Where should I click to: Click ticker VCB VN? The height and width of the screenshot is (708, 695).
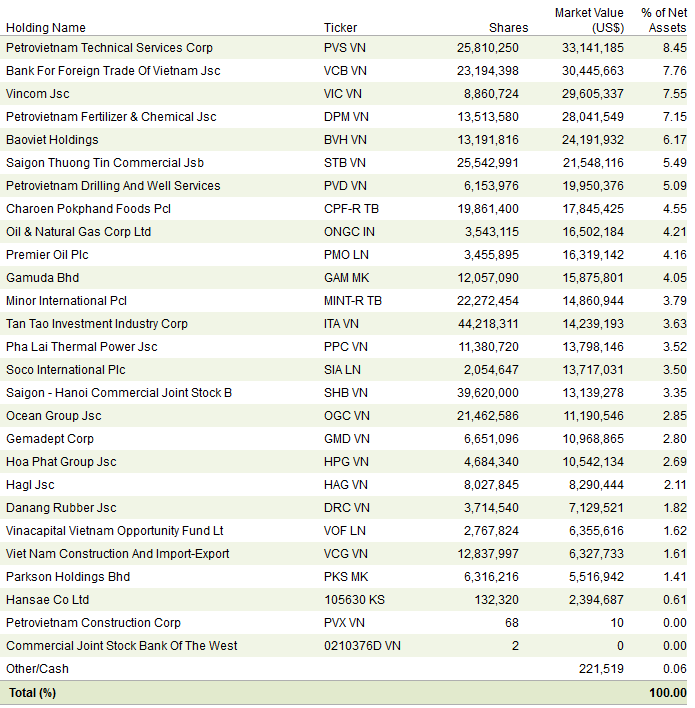[345, 71]
